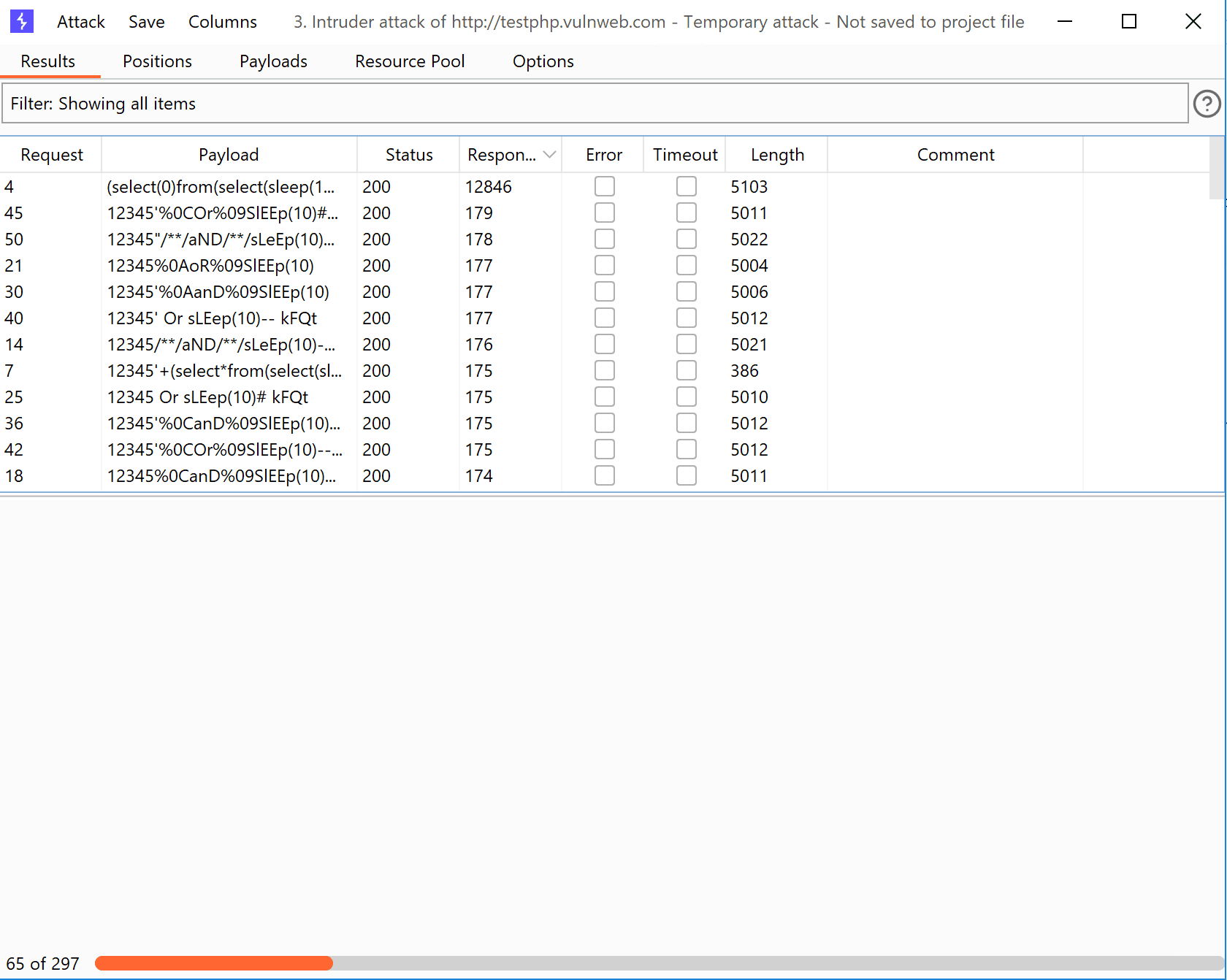
Task: Toggle Error checkbox for request 21
Action: [x=605, y=266]
